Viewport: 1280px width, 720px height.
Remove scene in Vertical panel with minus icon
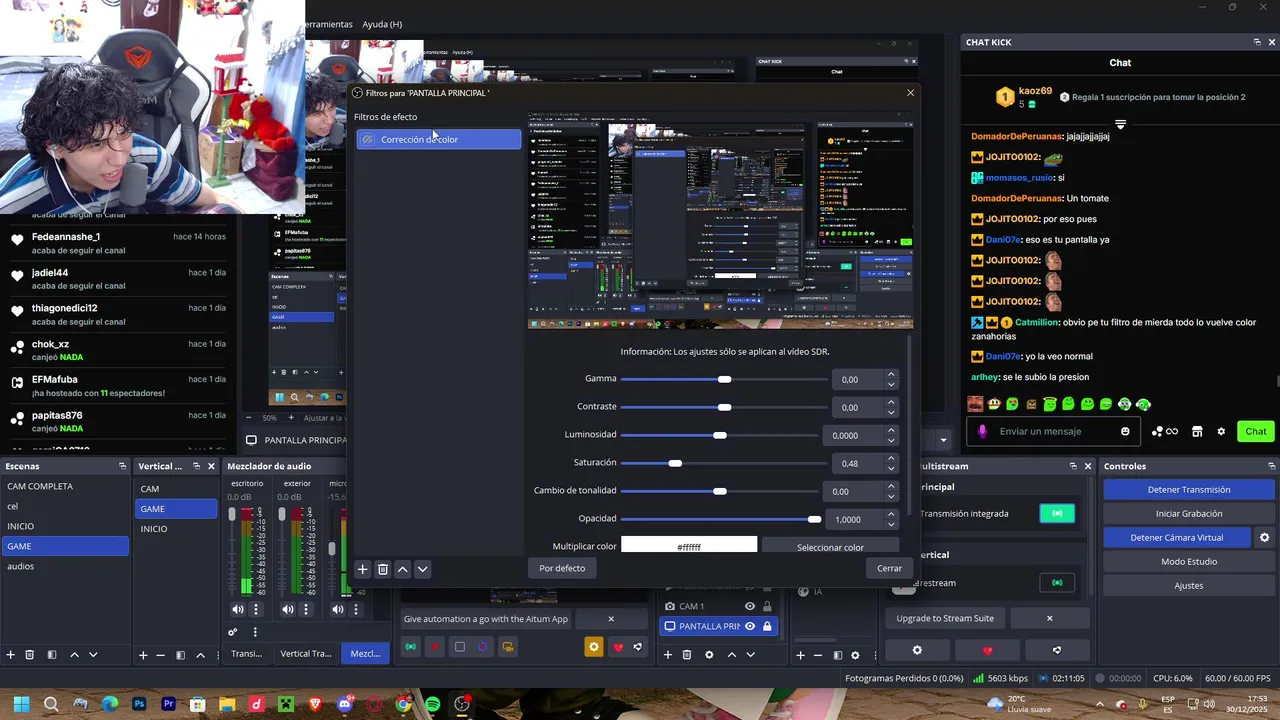(x=160, y=655)
